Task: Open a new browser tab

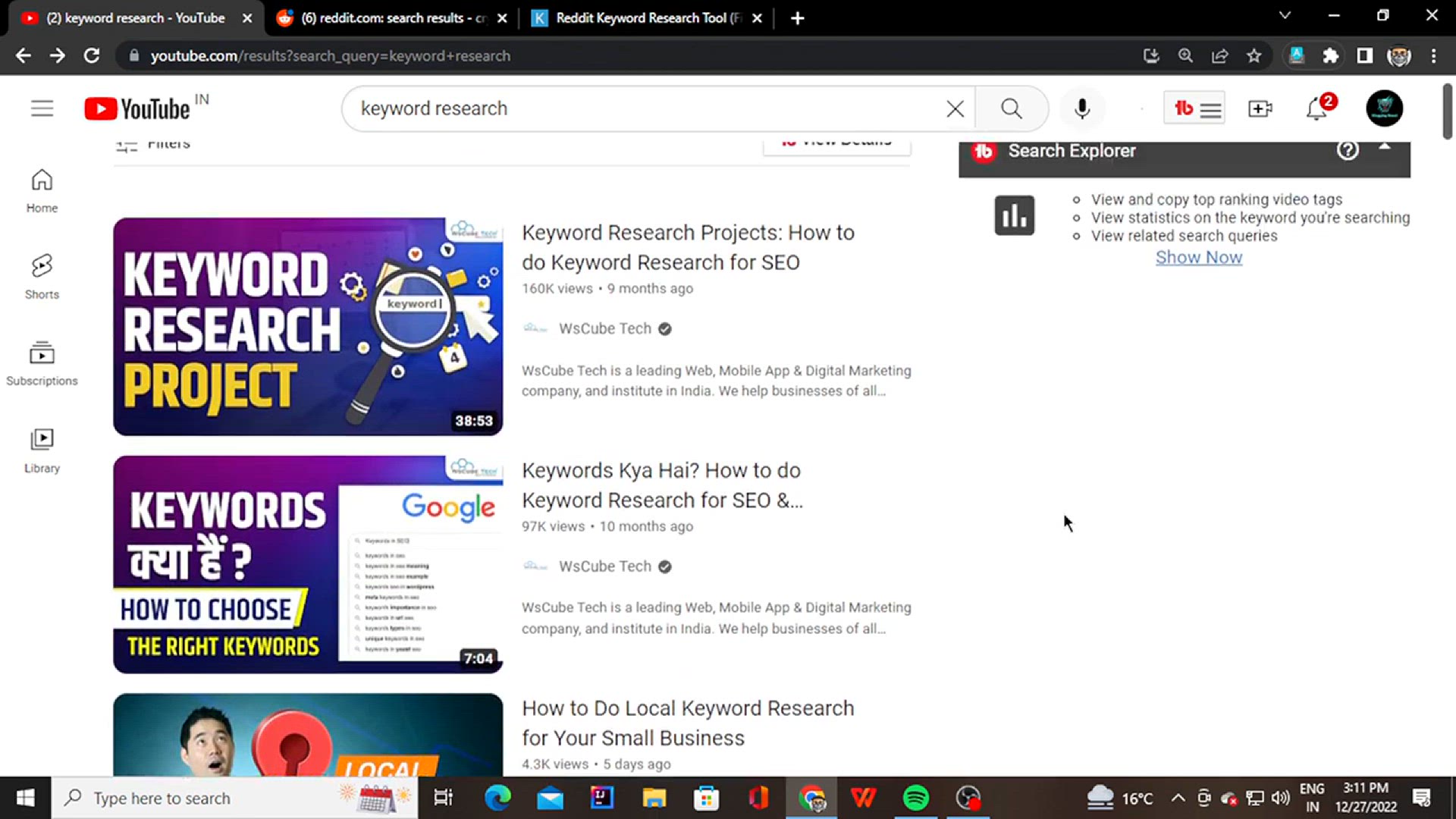Action: click(797, 18)
